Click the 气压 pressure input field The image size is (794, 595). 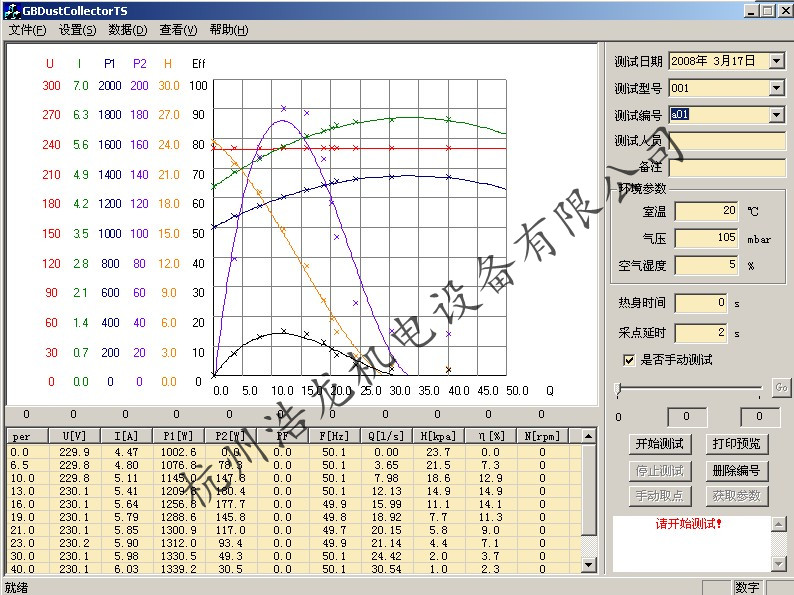pyautogui.click(x=707, y=239)
